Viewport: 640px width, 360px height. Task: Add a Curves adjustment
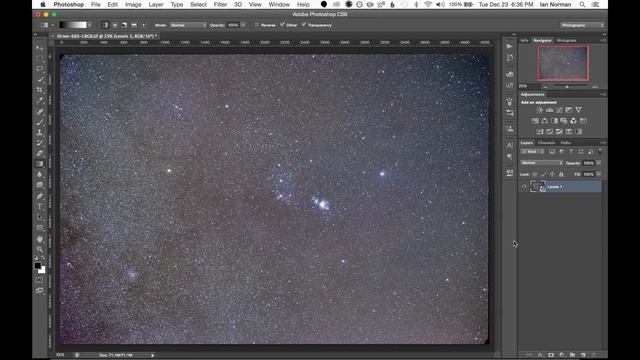[x=559, y=110]
